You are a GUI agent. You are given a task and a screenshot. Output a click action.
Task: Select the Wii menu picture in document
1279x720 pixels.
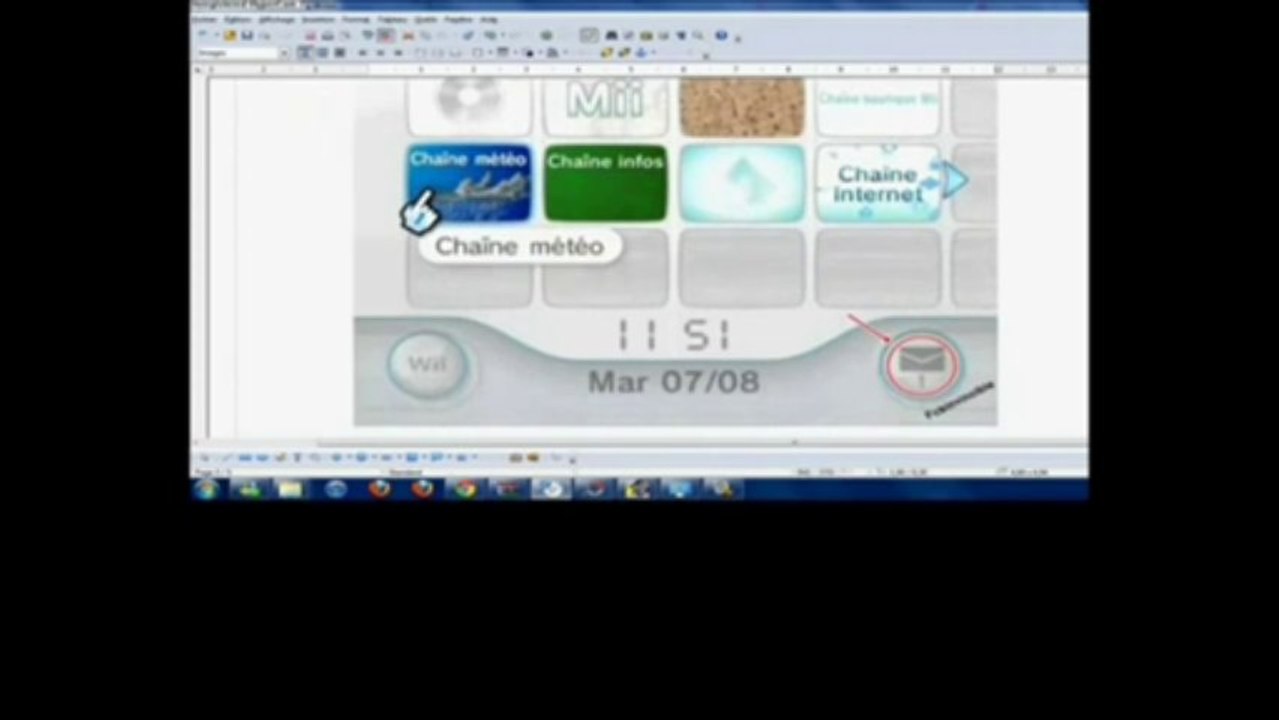click(675, 253)
